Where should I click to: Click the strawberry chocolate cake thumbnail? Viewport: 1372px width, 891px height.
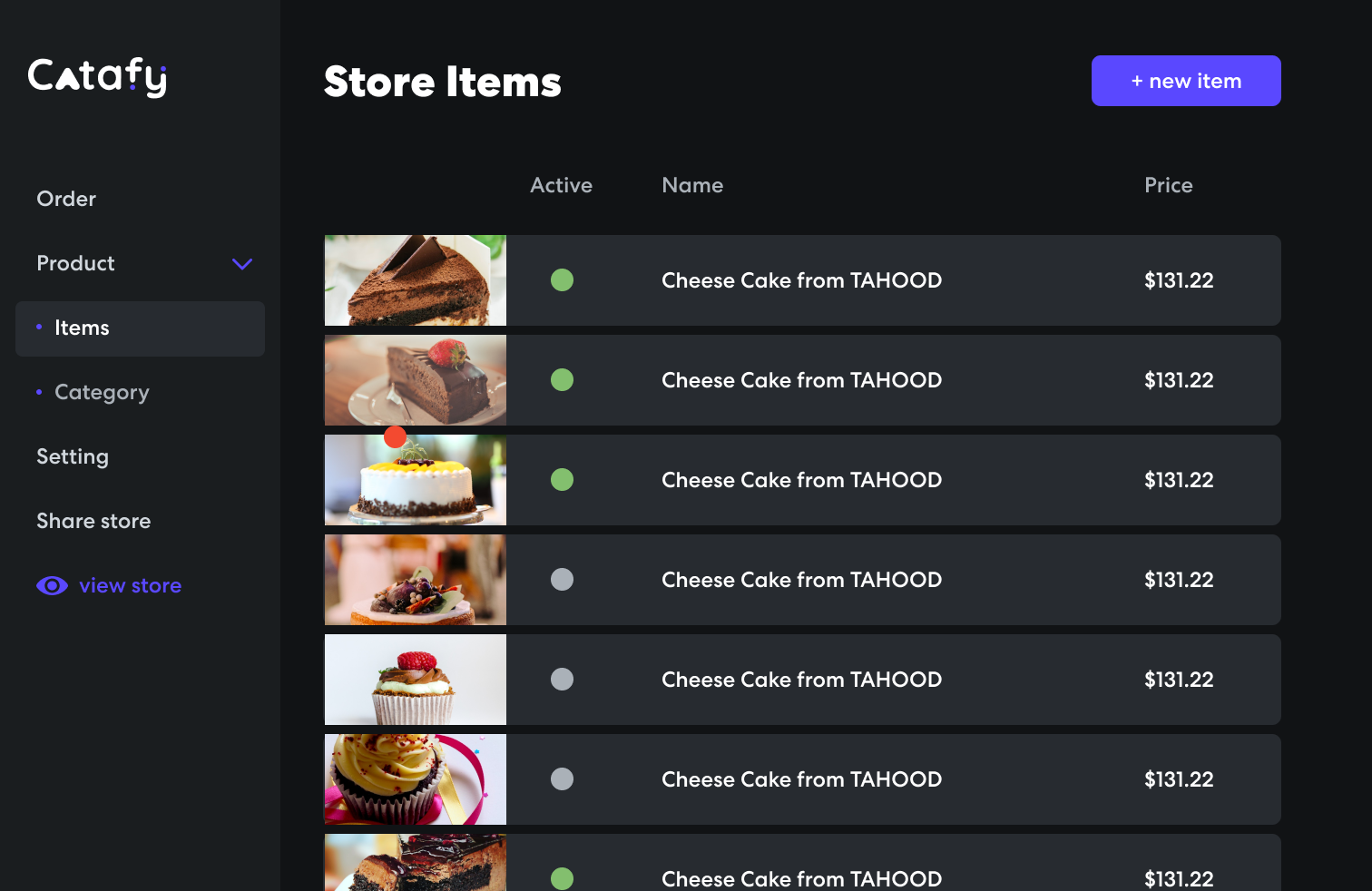pyautogui.click(x=416, y=380)
